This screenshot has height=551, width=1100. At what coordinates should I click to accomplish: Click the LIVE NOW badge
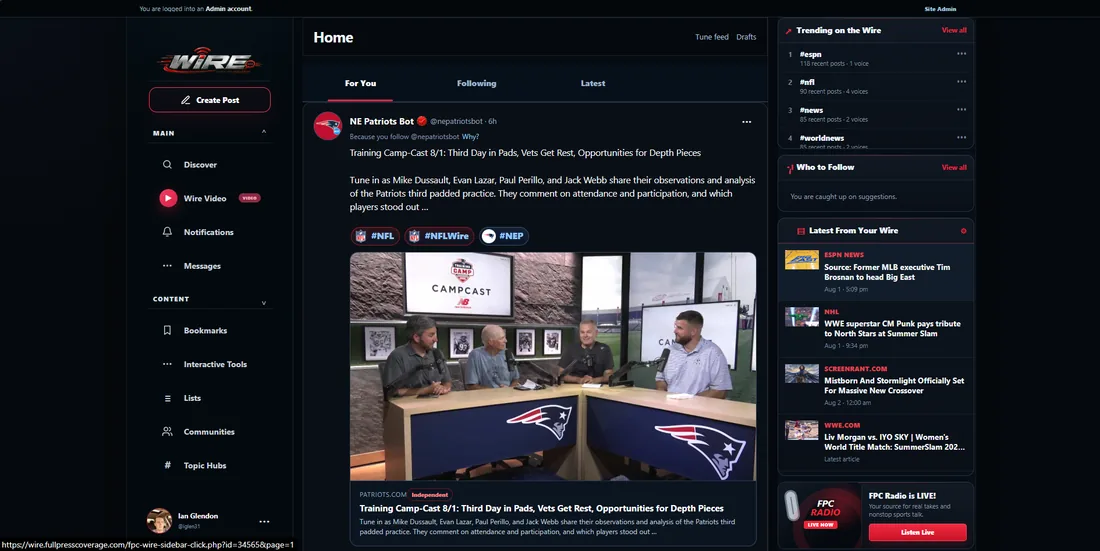[x=821, y=524]
